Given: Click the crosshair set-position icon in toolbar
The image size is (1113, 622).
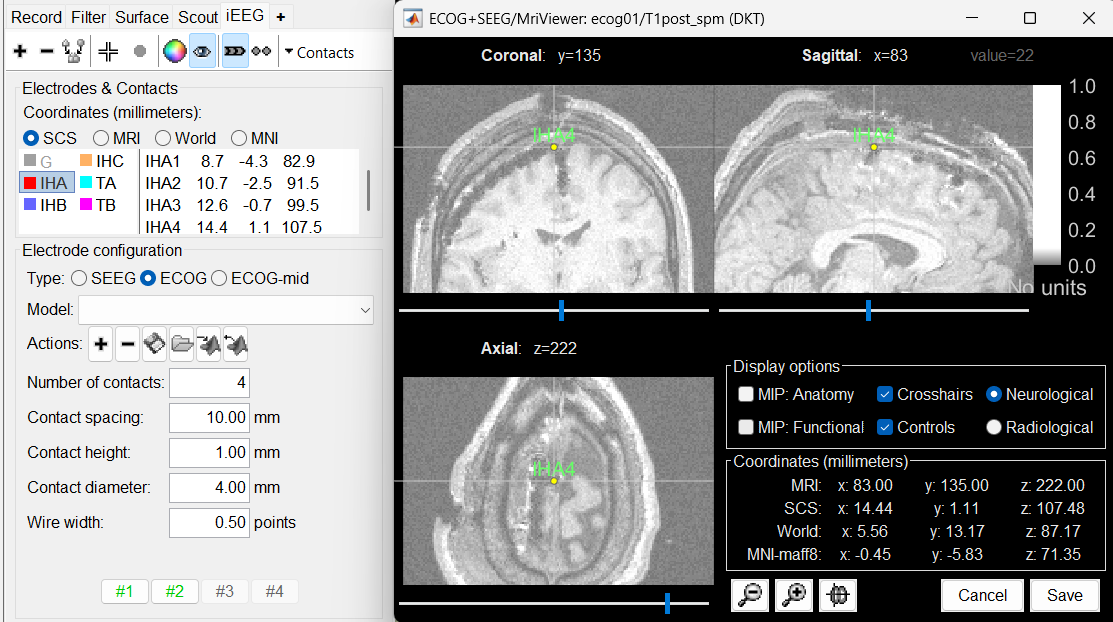Looking at the screenshot, I should pos(109,52).
